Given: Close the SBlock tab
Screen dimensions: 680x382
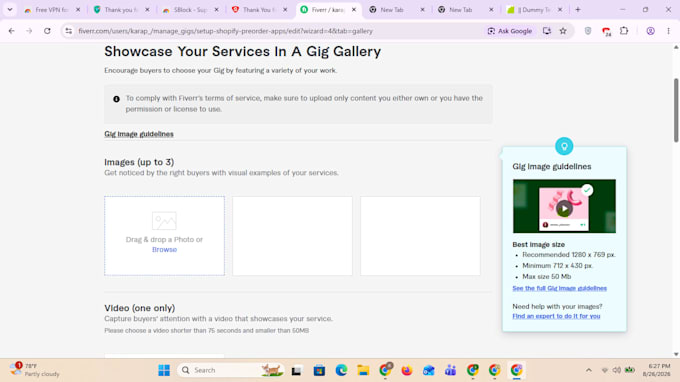Looking at the screenshot, I should coord(216,10).
